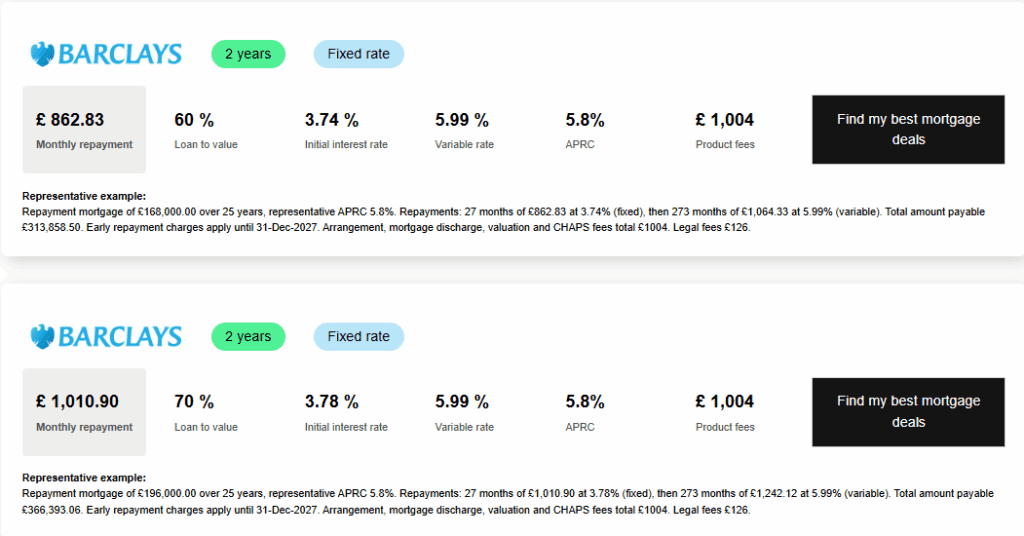Select the 2 years badge on first deal
This screenshot has width=1024, height=536.
pos(248,54)
